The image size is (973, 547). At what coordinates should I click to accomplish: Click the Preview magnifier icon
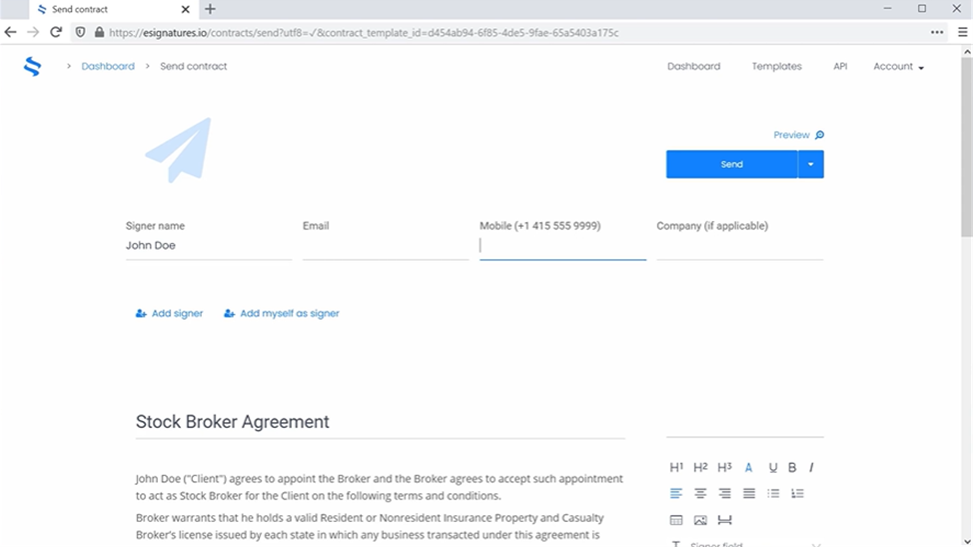click(x=820, y=135)
